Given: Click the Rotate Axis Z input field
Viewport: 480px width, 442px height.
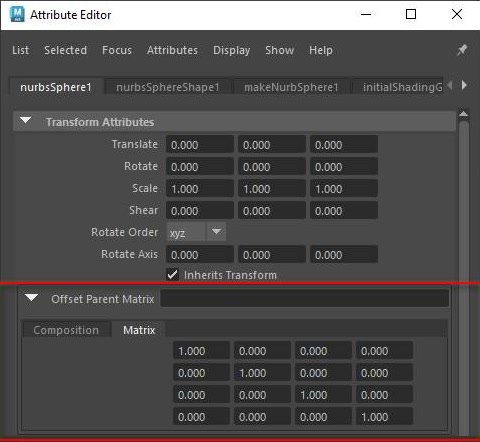Looking at the screenshot, I should click(x=344, y=255).
